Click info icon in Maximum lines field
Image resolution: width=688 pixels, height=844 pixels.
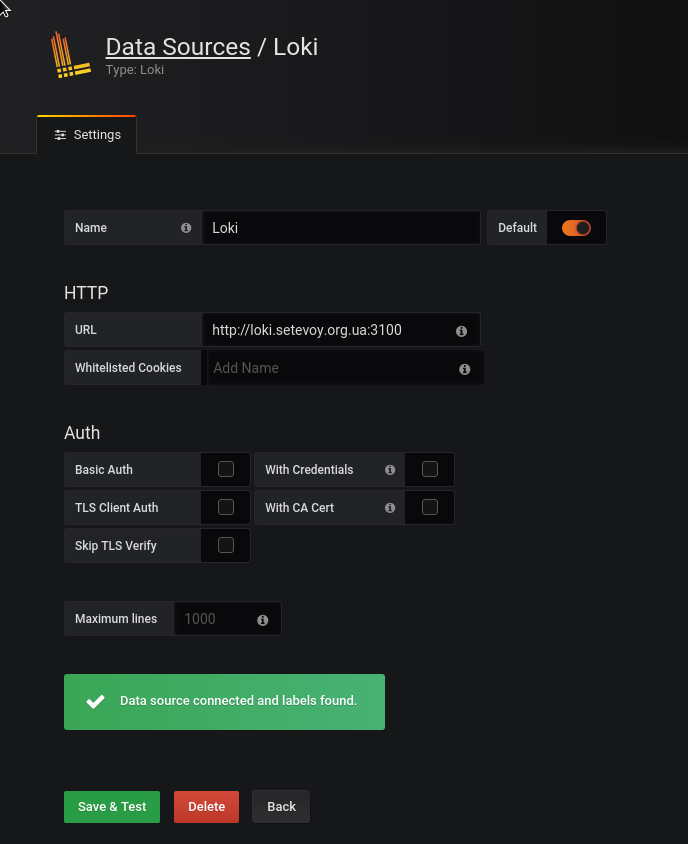point(263,620)
